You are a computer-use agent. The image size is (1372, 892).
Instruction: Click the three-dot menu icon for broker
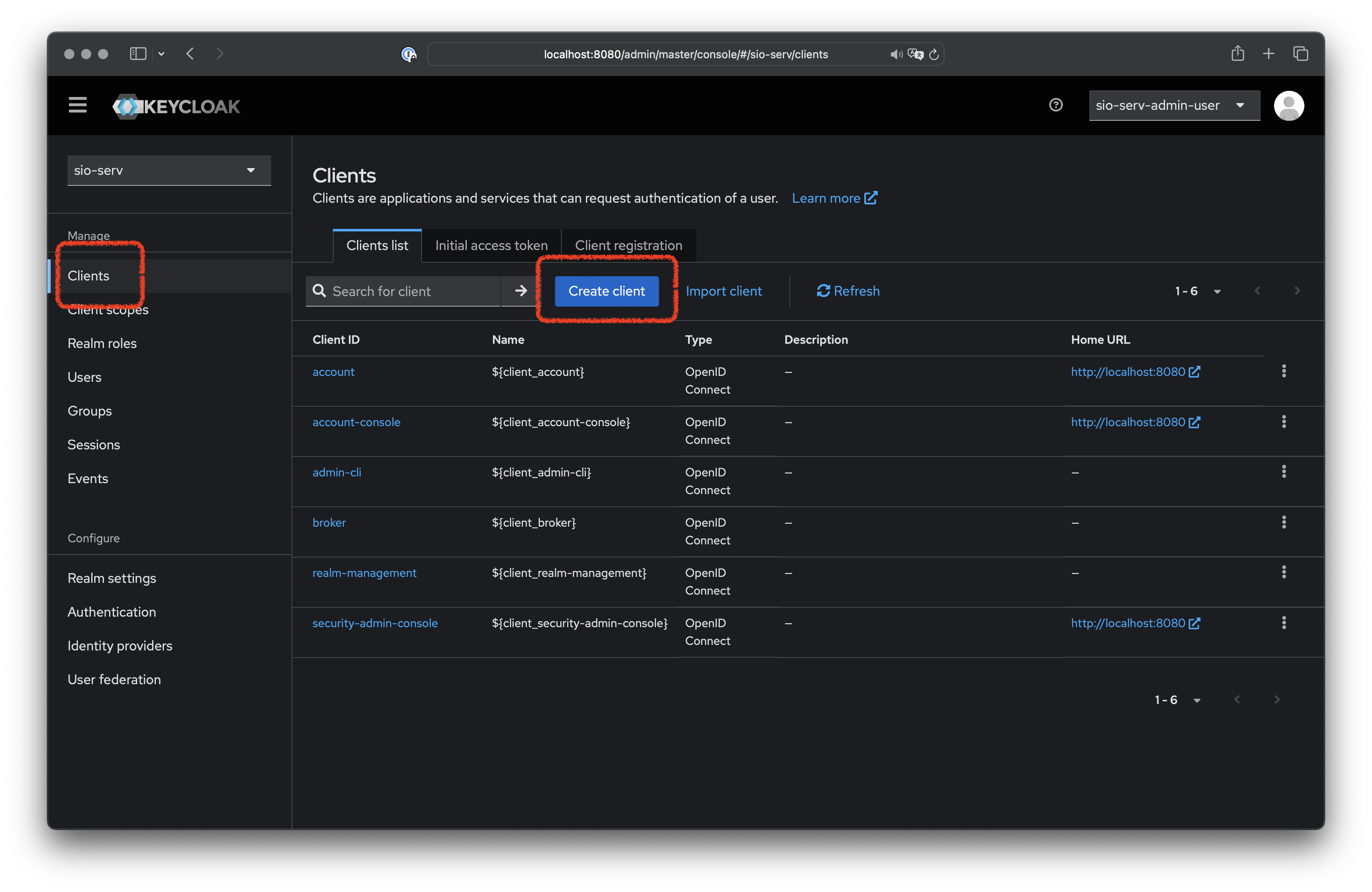click(1284, 522)
